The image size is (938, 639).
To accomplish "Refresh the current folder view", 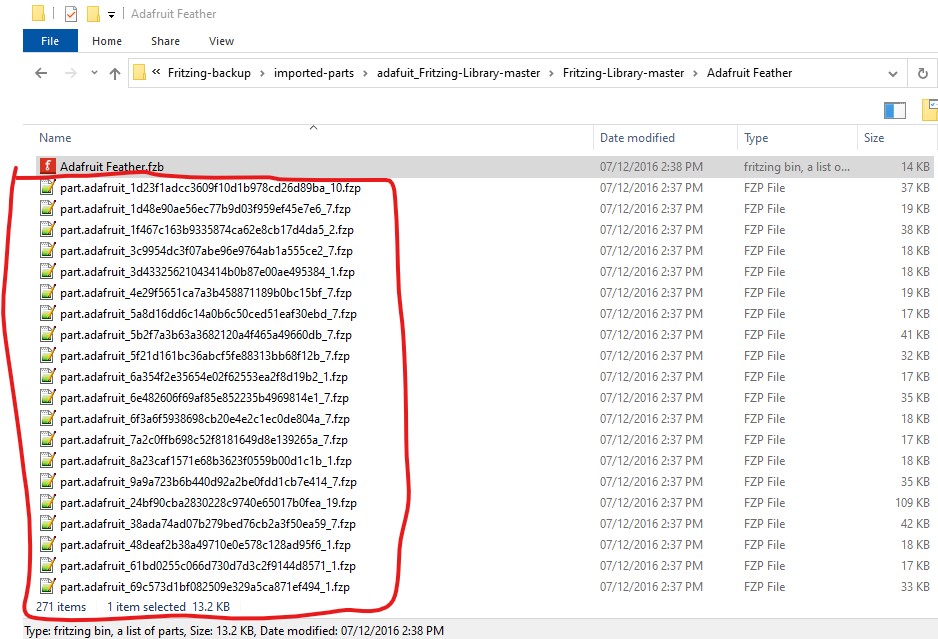I will coord(922,73).
